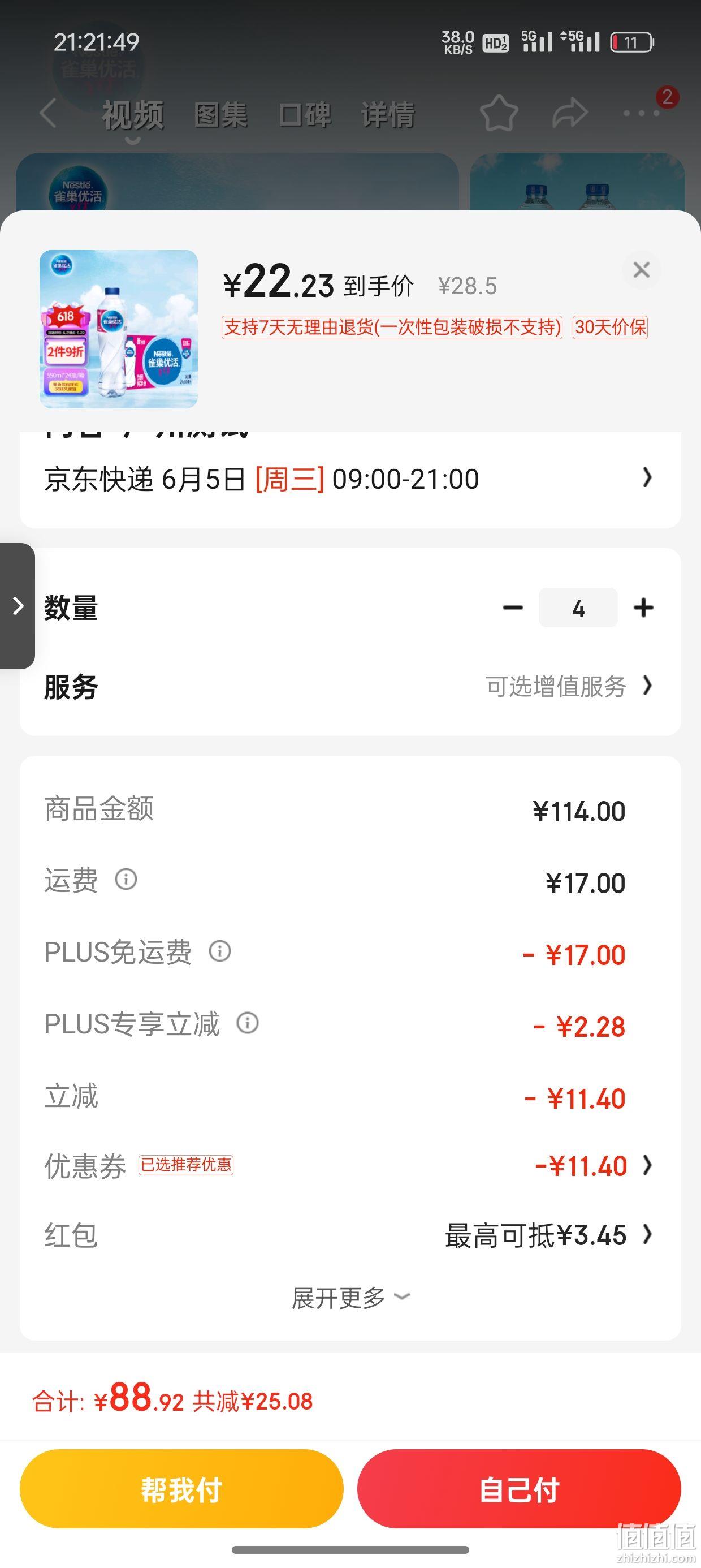Image resolution: width=701 pixels, height=1568 pixels.
Task: Tap the PLUS免运费 info icon
Action: pos(220,951)
